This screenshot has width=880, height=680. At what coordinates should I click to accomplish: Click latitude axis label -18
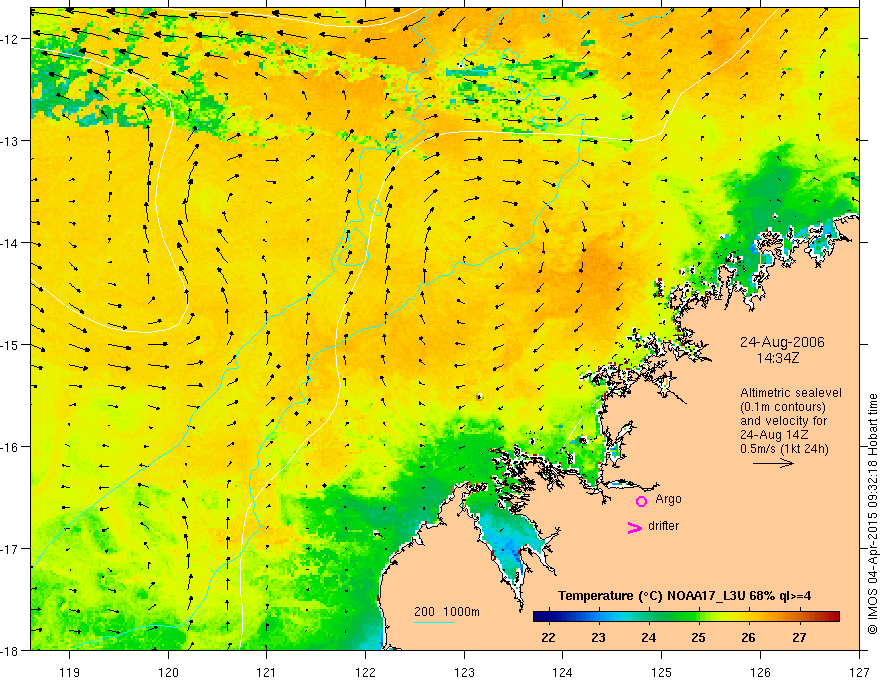(11, 651)
